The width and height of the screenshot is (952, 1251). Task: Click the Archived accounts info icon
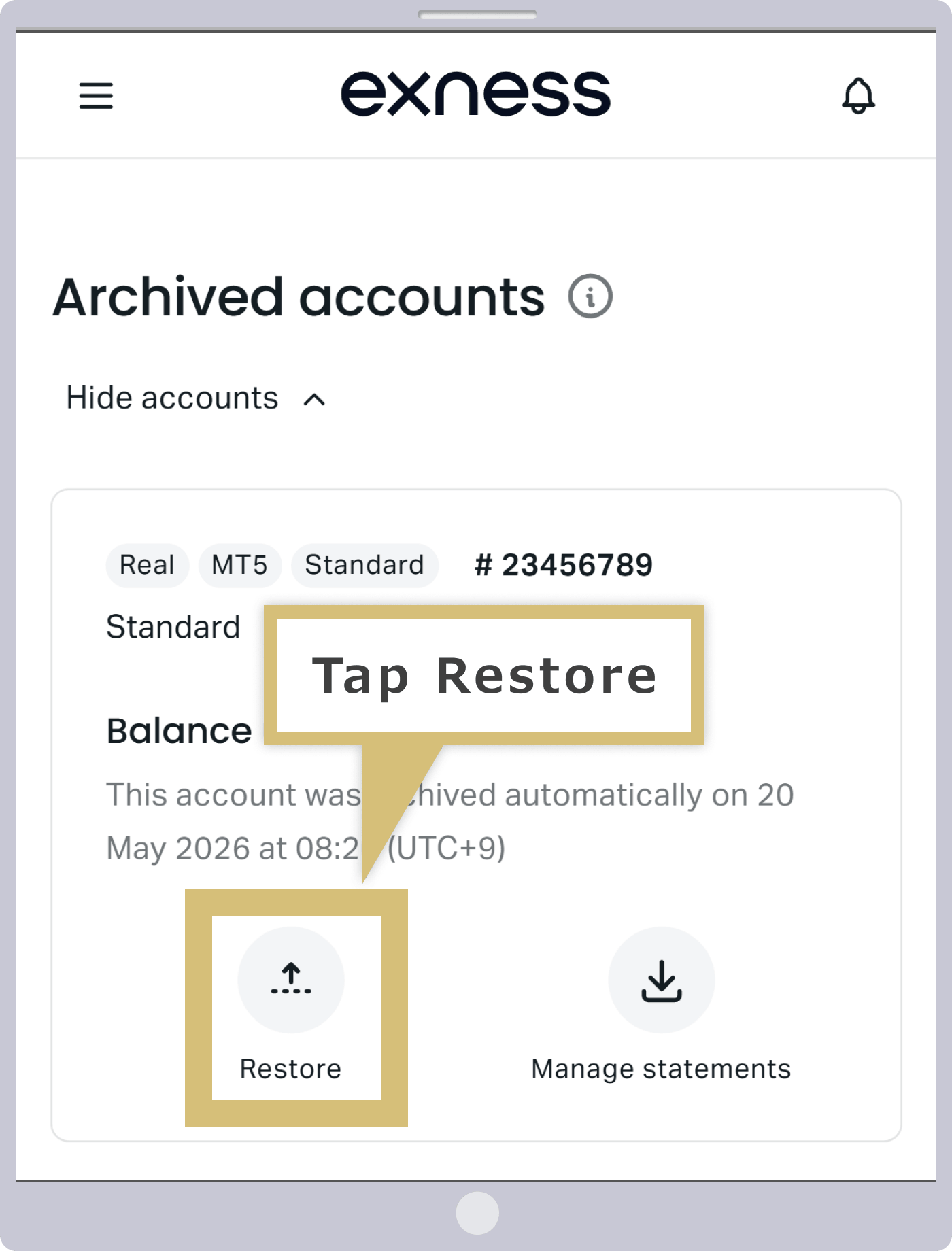pos(590,296)
